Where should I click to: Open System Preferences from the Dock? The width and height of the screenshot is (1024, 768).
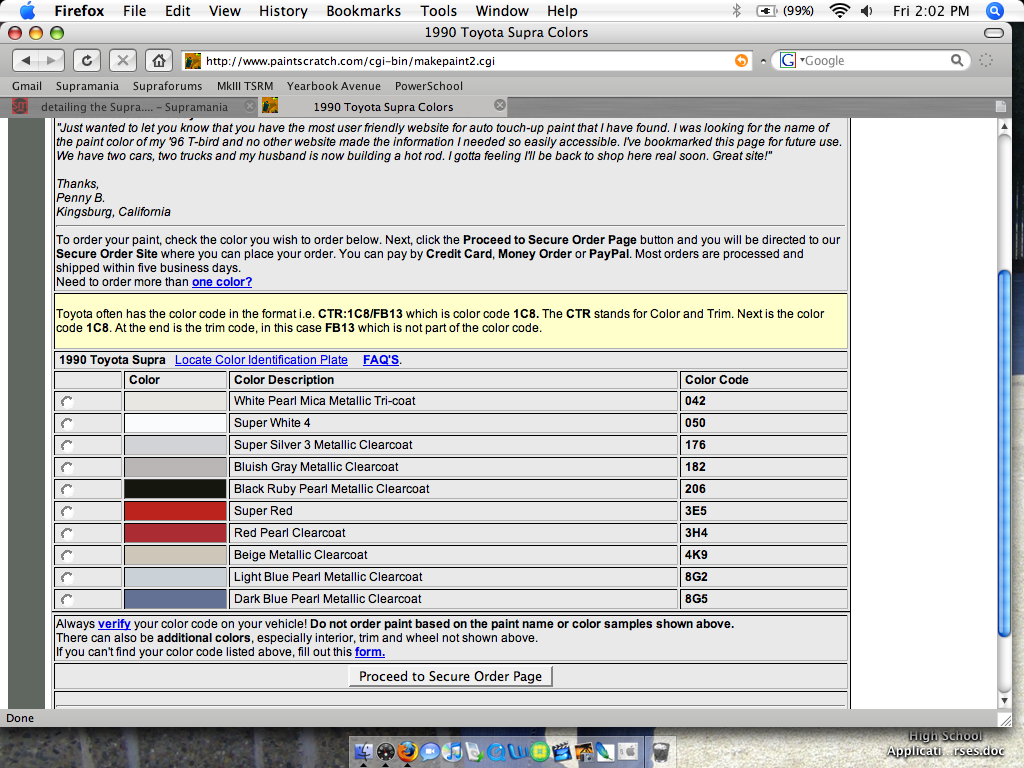point(628,752)
